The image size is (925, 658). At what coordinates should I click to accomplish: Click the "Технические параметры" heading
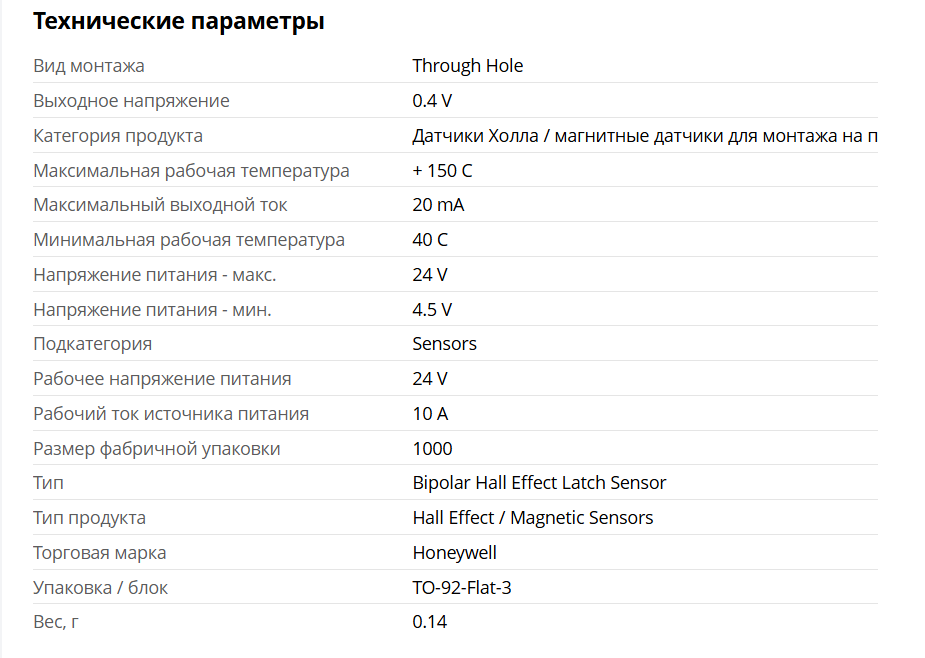(x=179, y=21)
